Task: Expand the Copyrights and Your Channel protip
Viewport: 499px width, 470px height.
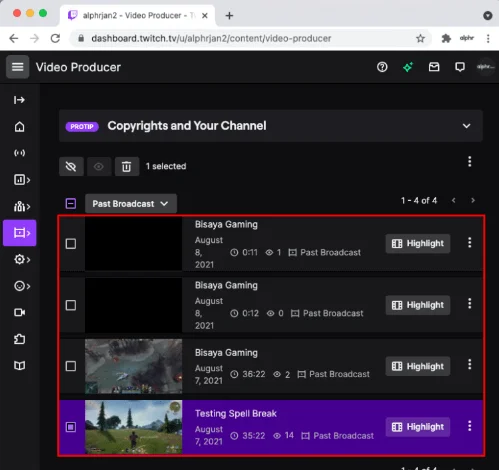Action: coord(467,126)
